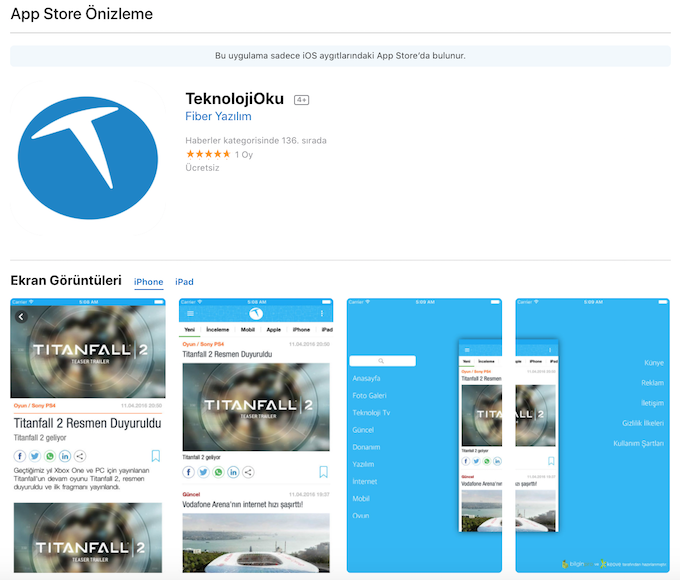Click the 4+ age rating badge
680x580 pixels.
point(301,100)
